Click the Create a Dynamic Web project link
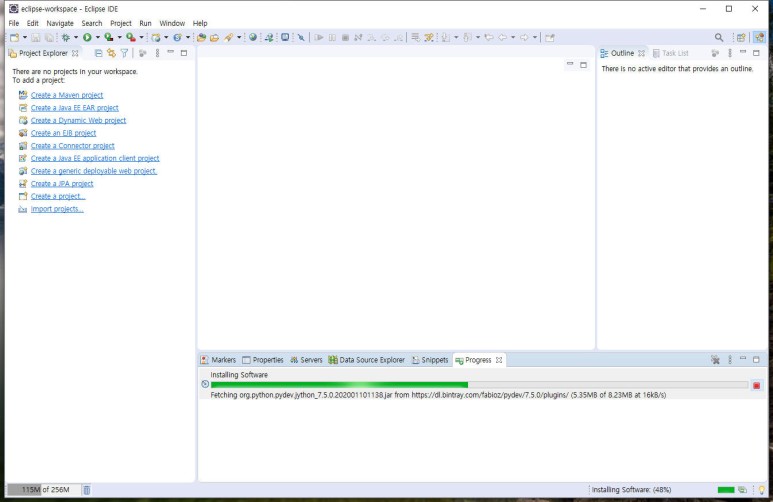The image size is (773, 502). point(78,120)
